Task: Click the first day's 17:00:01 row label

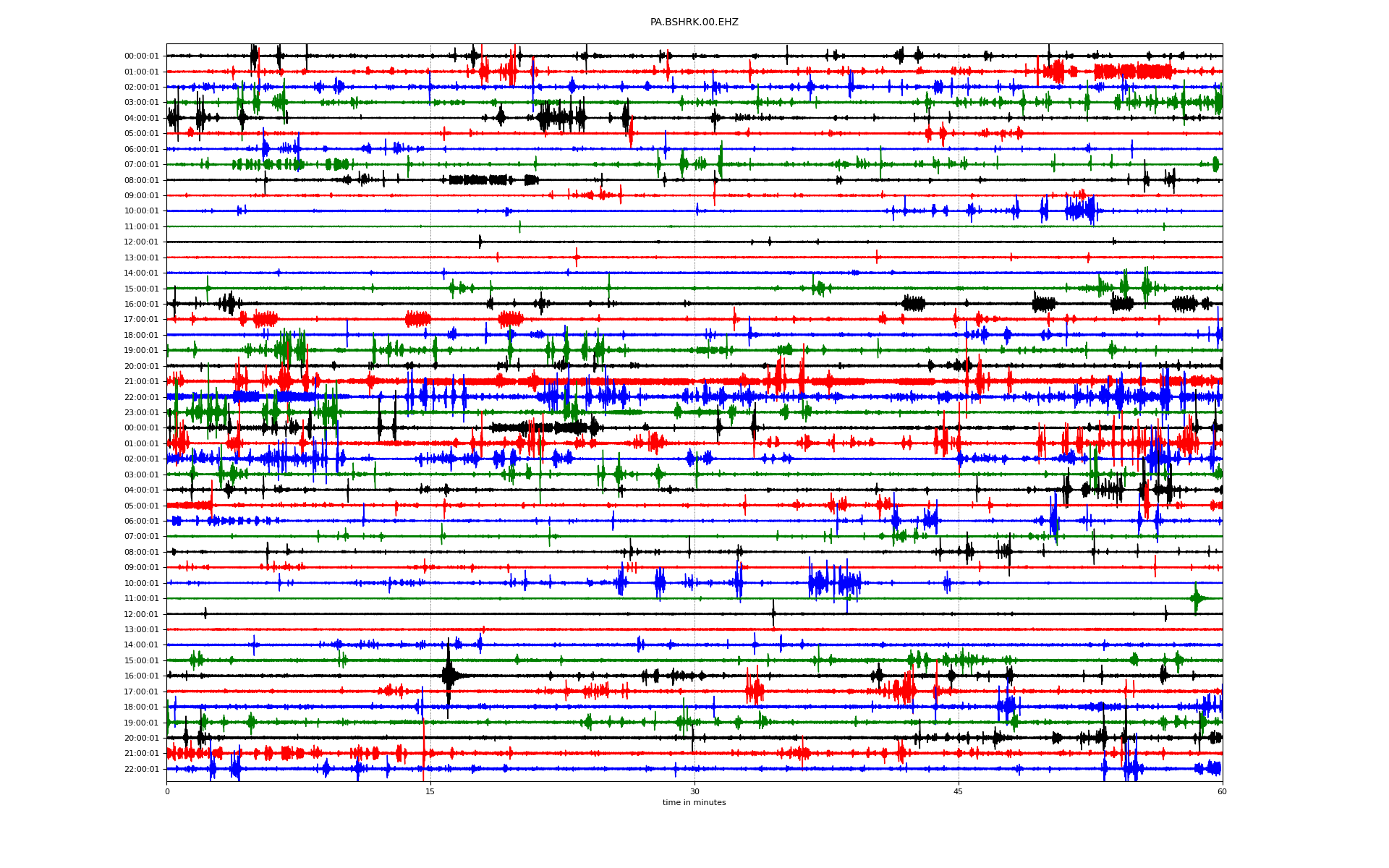Action: pyautogui.click(x=141, y=319)
